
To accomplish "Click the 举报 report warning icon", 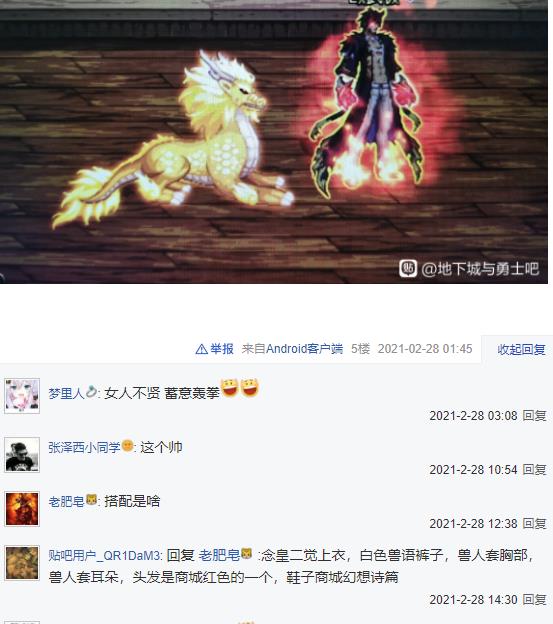I will pyautogui.click(x=201, y=349).
